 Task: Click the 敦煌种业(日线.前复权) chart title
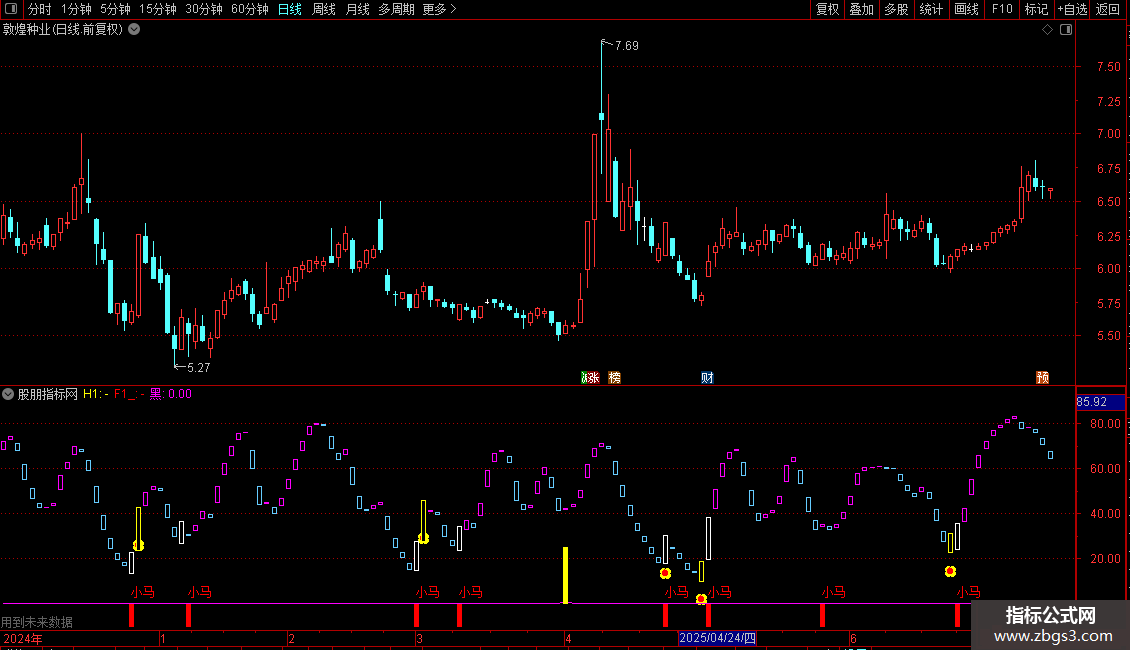(63, 30)
